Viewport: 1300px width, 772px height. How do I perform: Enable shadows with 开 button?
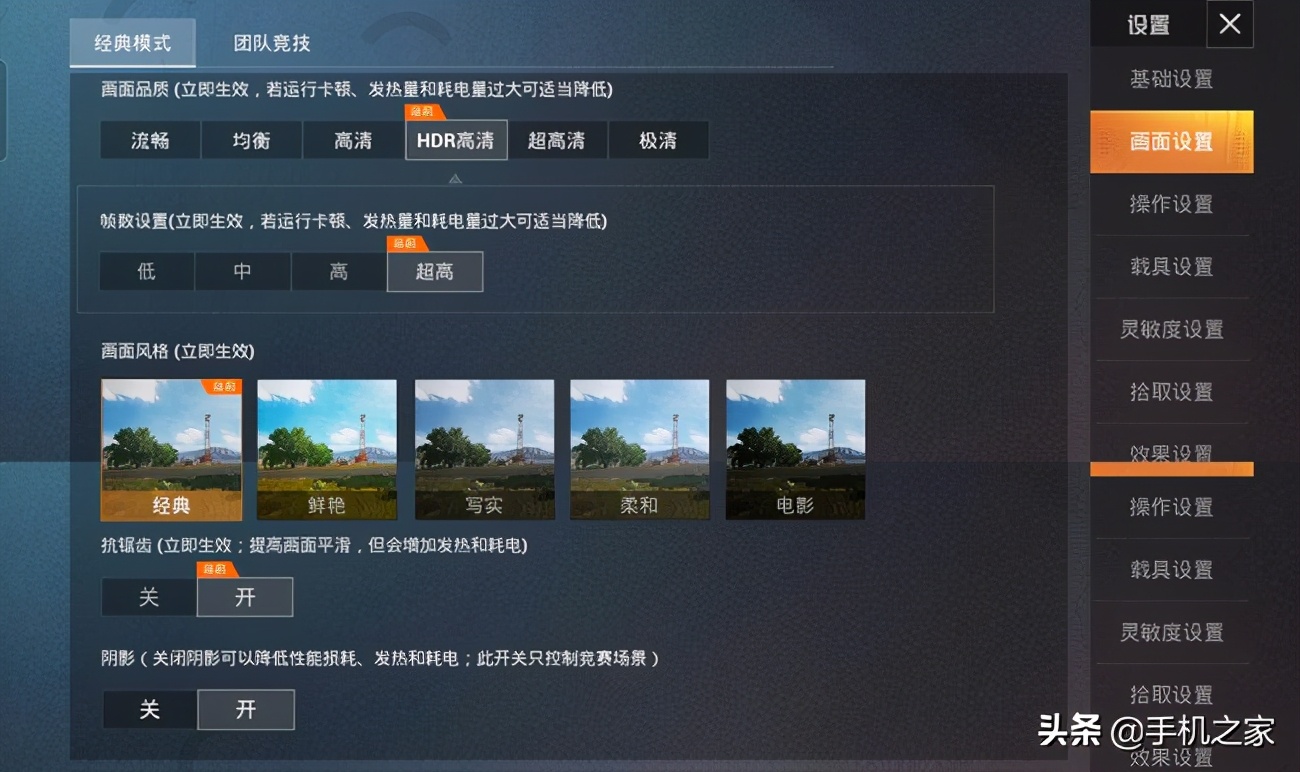coord(246,710)
